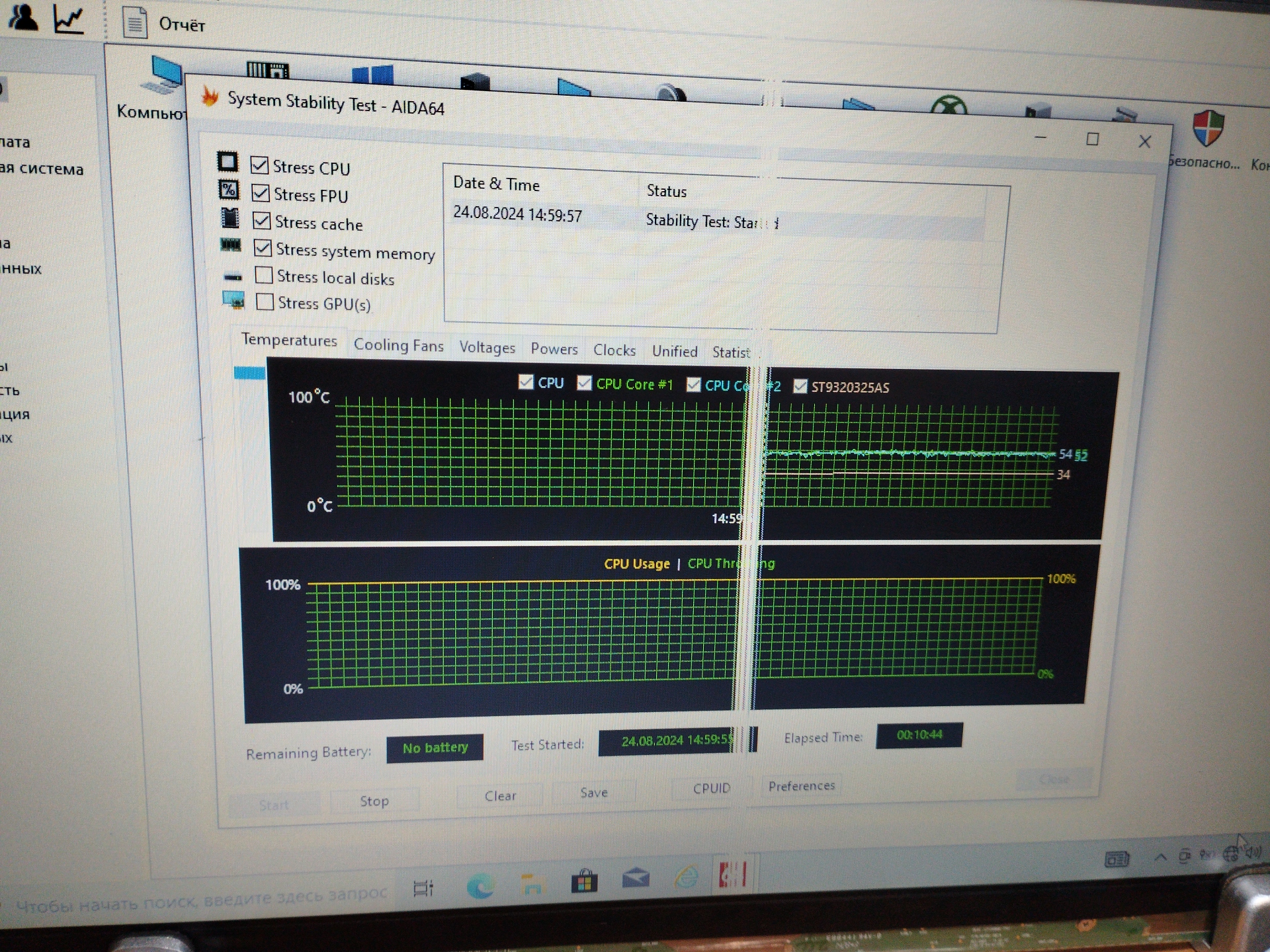Viewport: 1270px width, 952px height.
Task: Open Task View on the taskbar
Action: click(423, 889)
